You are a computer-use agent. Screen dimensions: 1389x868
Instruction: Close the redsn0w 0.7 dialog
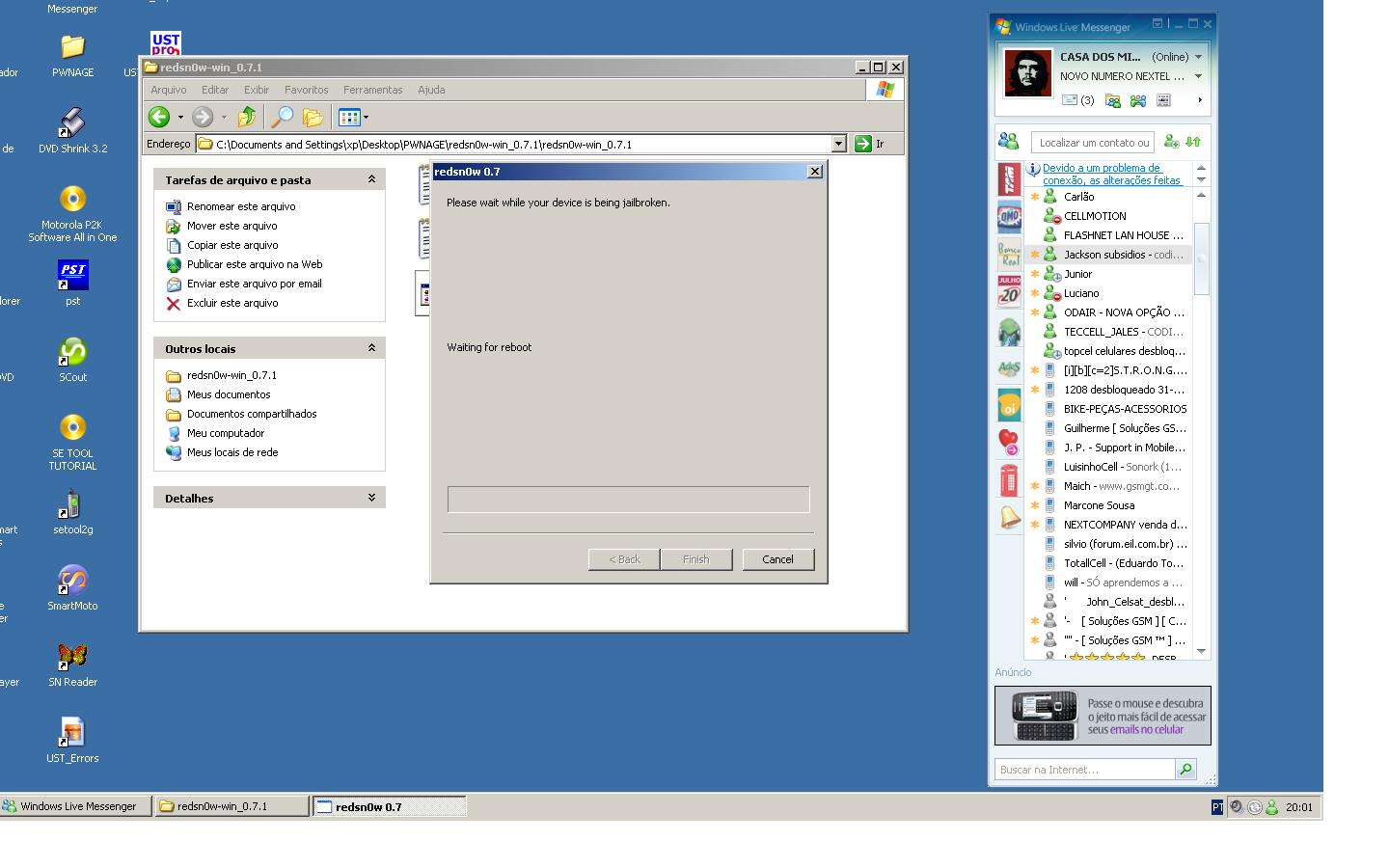click(814, 171)
